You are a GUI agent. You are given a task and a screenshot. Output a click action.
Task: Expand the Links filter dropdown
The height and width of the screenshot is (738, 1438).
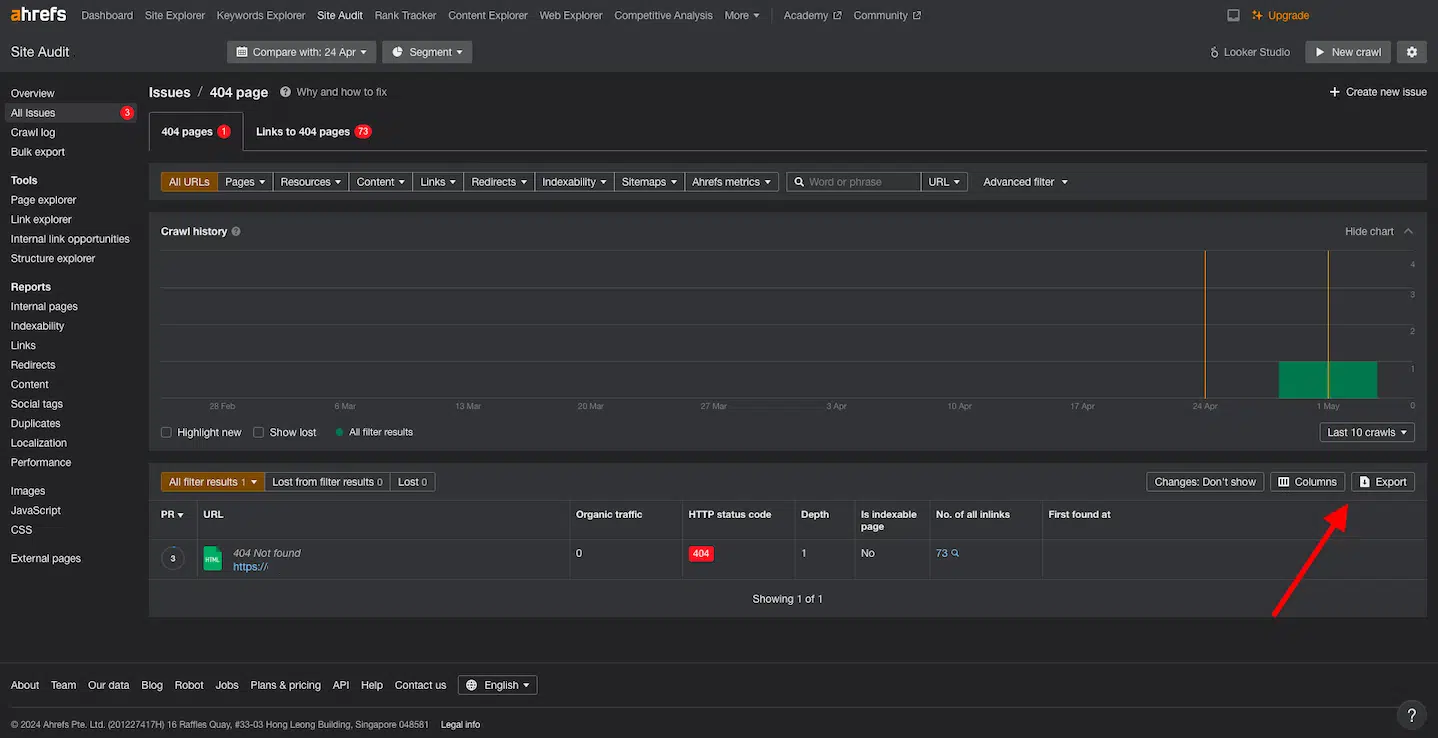tap(439, 182)
